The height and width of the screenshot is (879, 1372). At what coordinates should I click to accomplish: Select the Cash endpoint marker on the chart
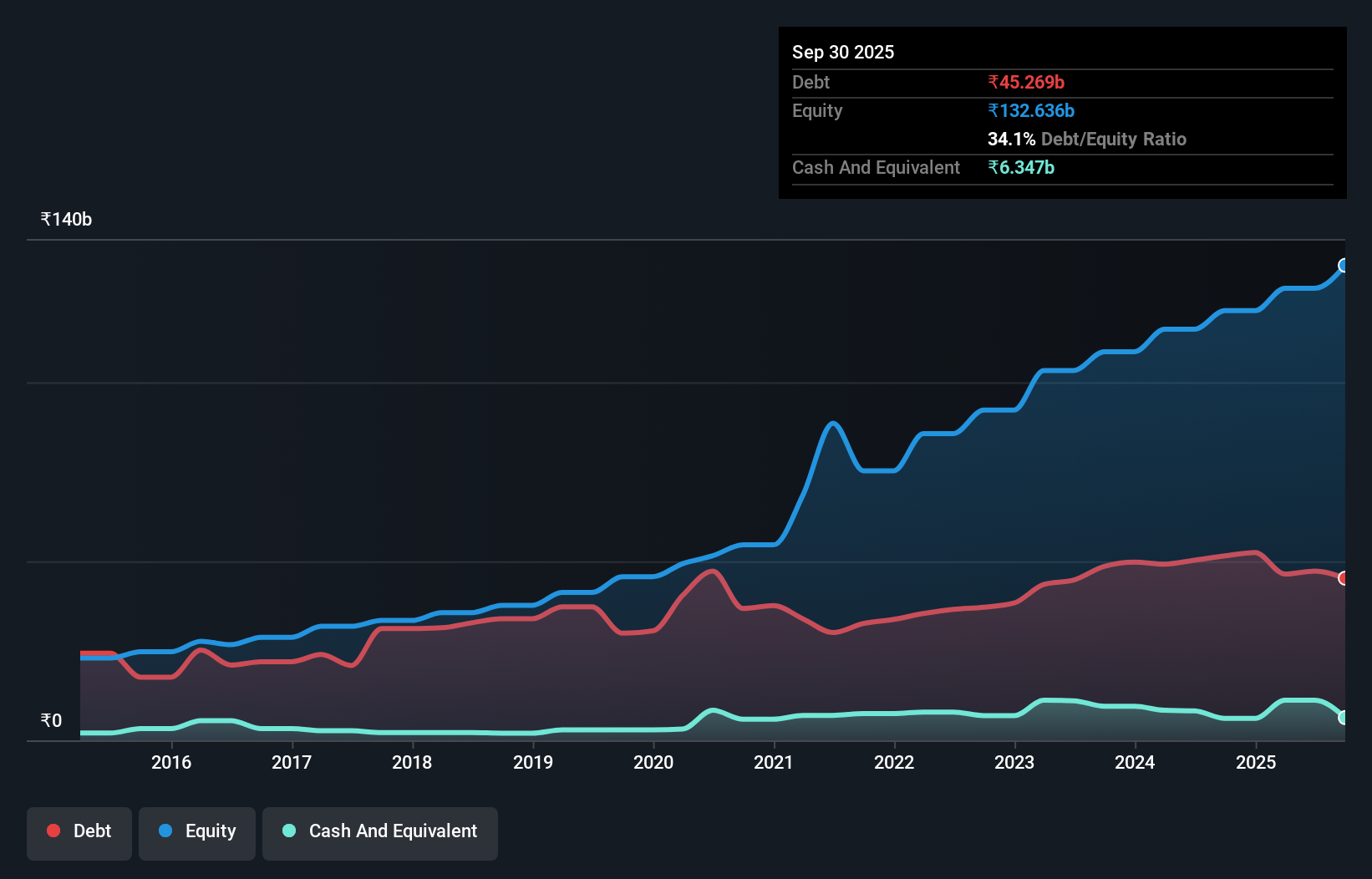point(1343,719)
